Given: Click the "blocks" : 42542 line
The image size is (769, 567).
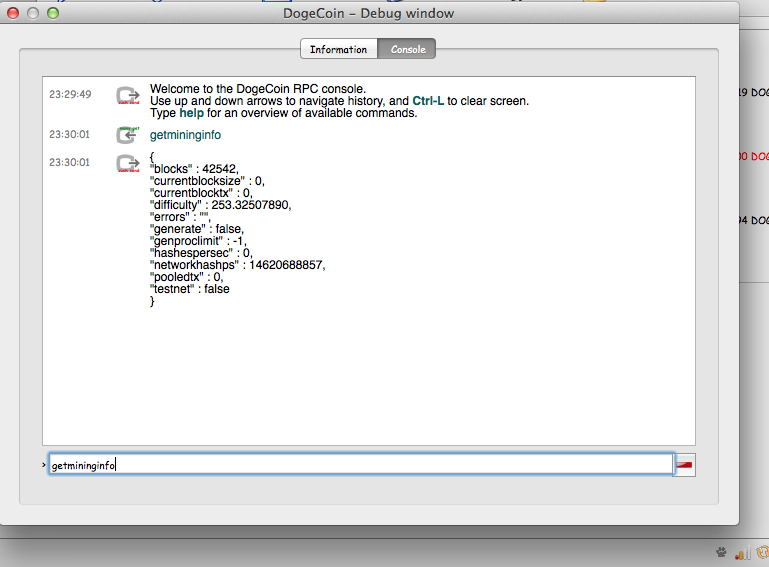Looking at the screenshot, I should tap(194, 169).
